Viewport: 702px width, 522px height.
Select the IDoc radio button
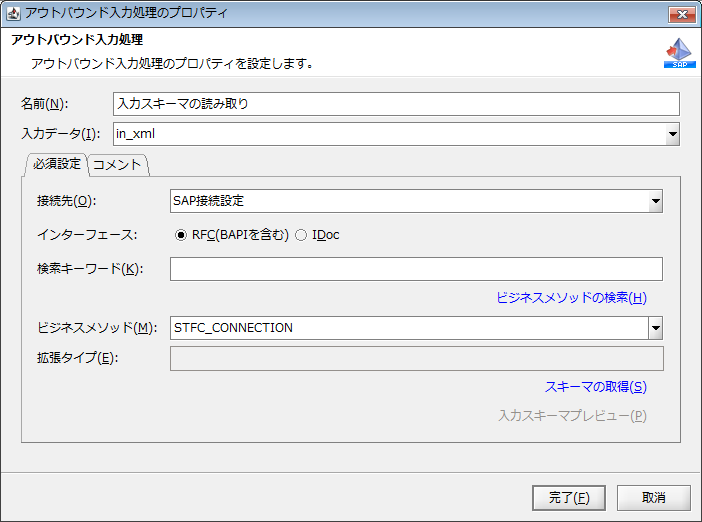pyautogui.click(x=301, y=235)
